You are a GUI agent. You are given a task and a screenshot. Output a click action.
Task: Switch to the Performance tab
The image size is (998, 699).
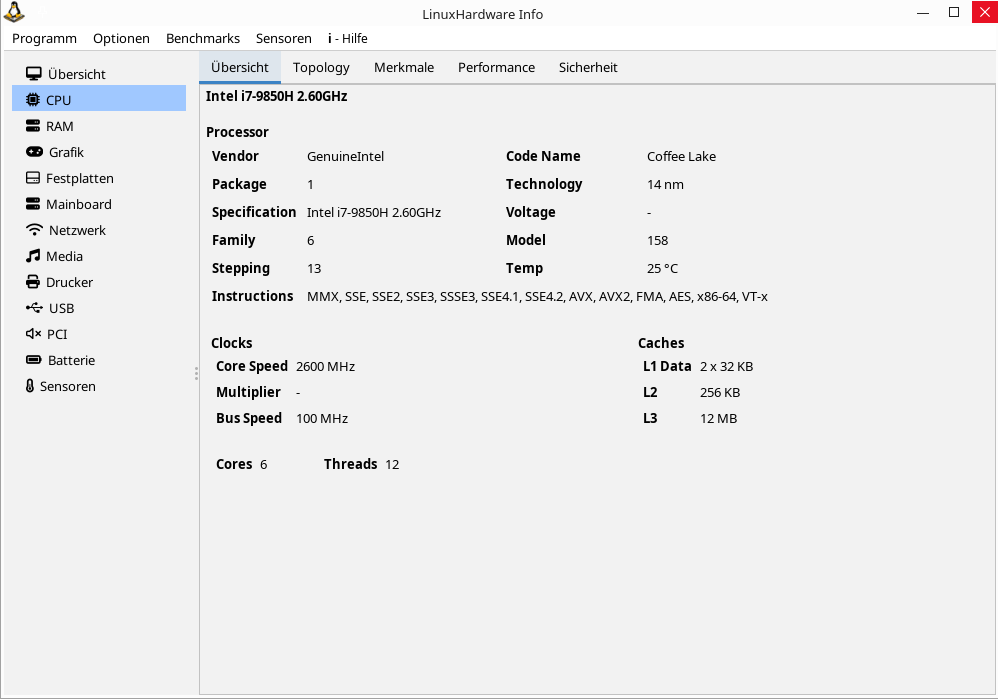[496, 67]
